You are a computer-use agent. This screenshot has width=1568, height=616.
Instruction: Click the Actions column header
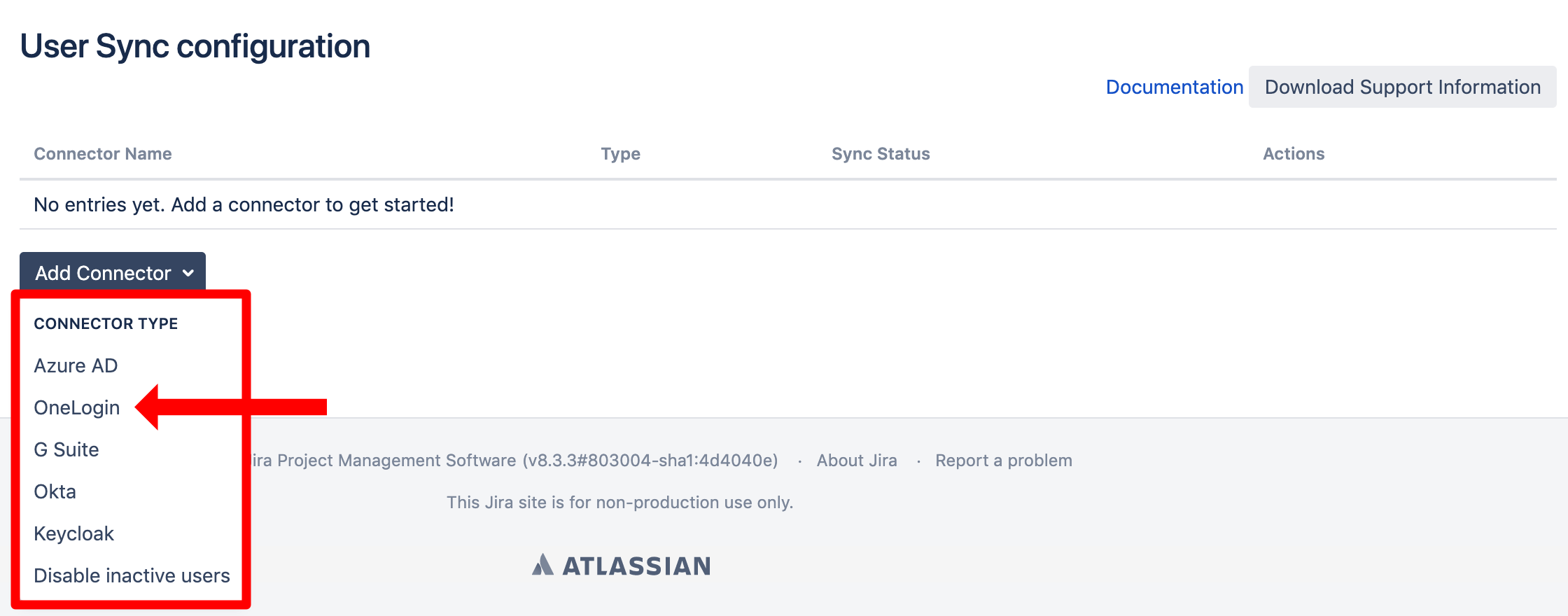coord(1294,154)
